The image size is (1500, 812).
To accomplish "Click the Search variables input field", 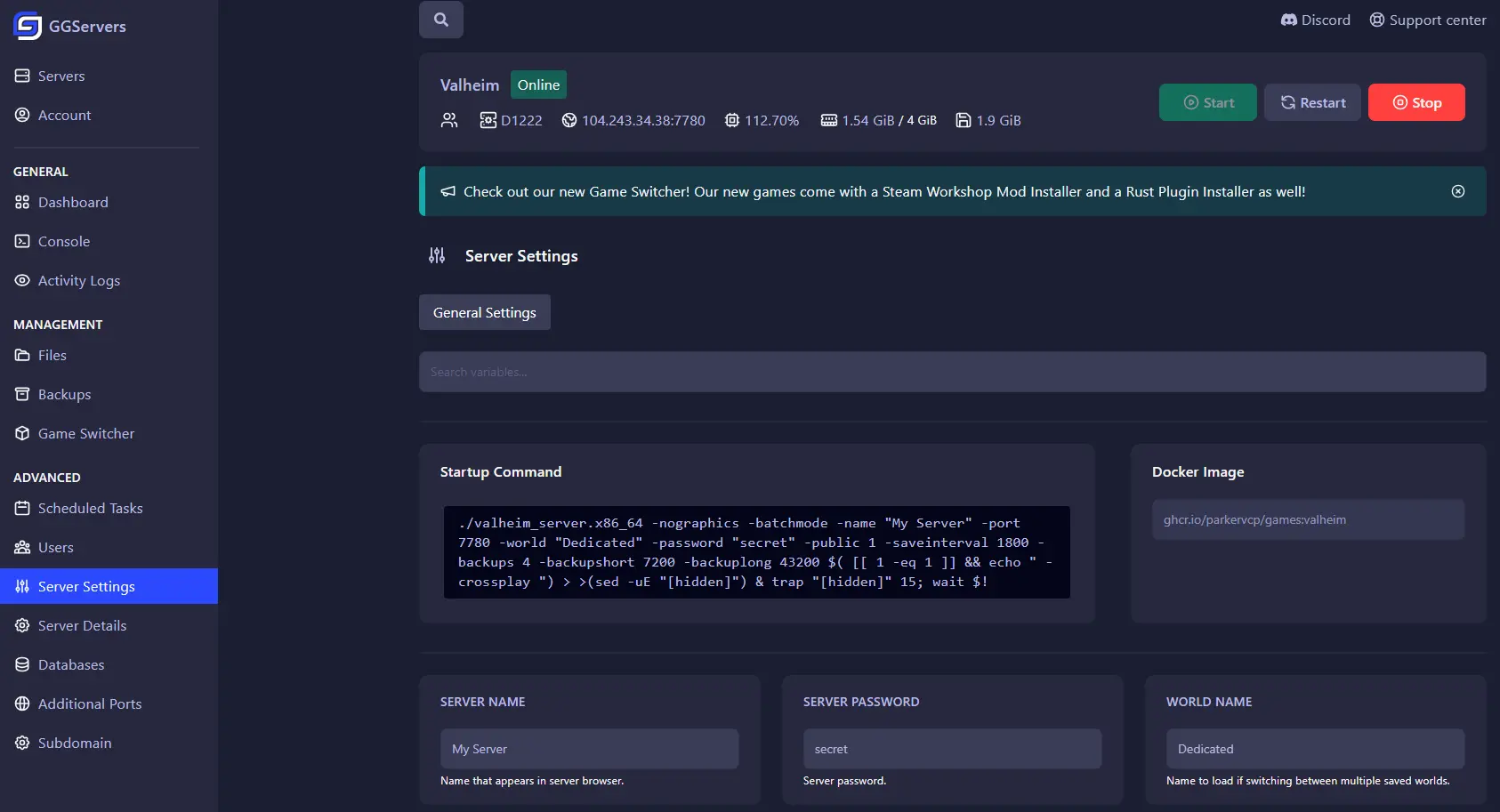I will (952, 372).
